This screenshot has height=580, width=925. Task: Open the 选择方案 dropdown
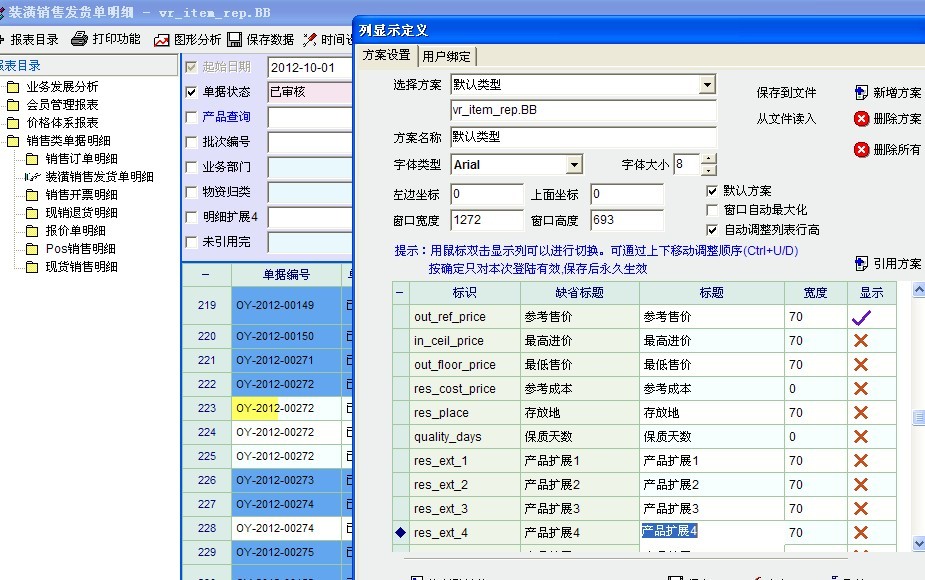[707, 85]
